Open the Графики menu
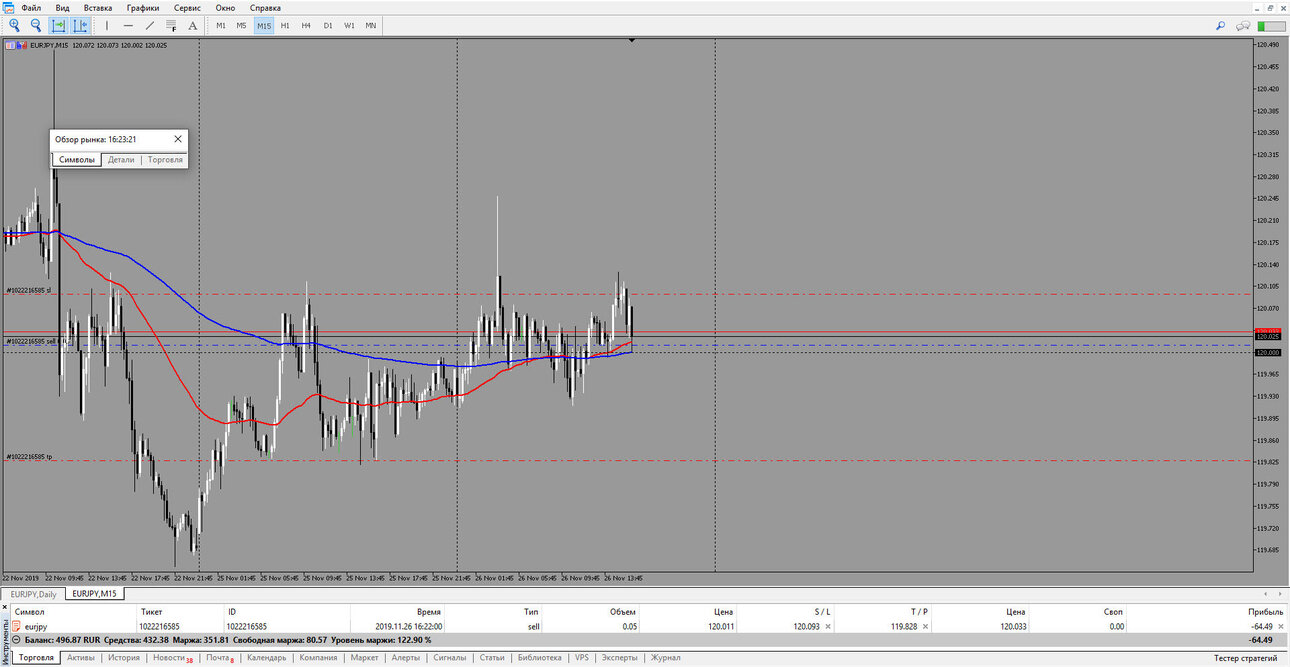Screen dimensions: 1290x667 [x=143, y=7]
